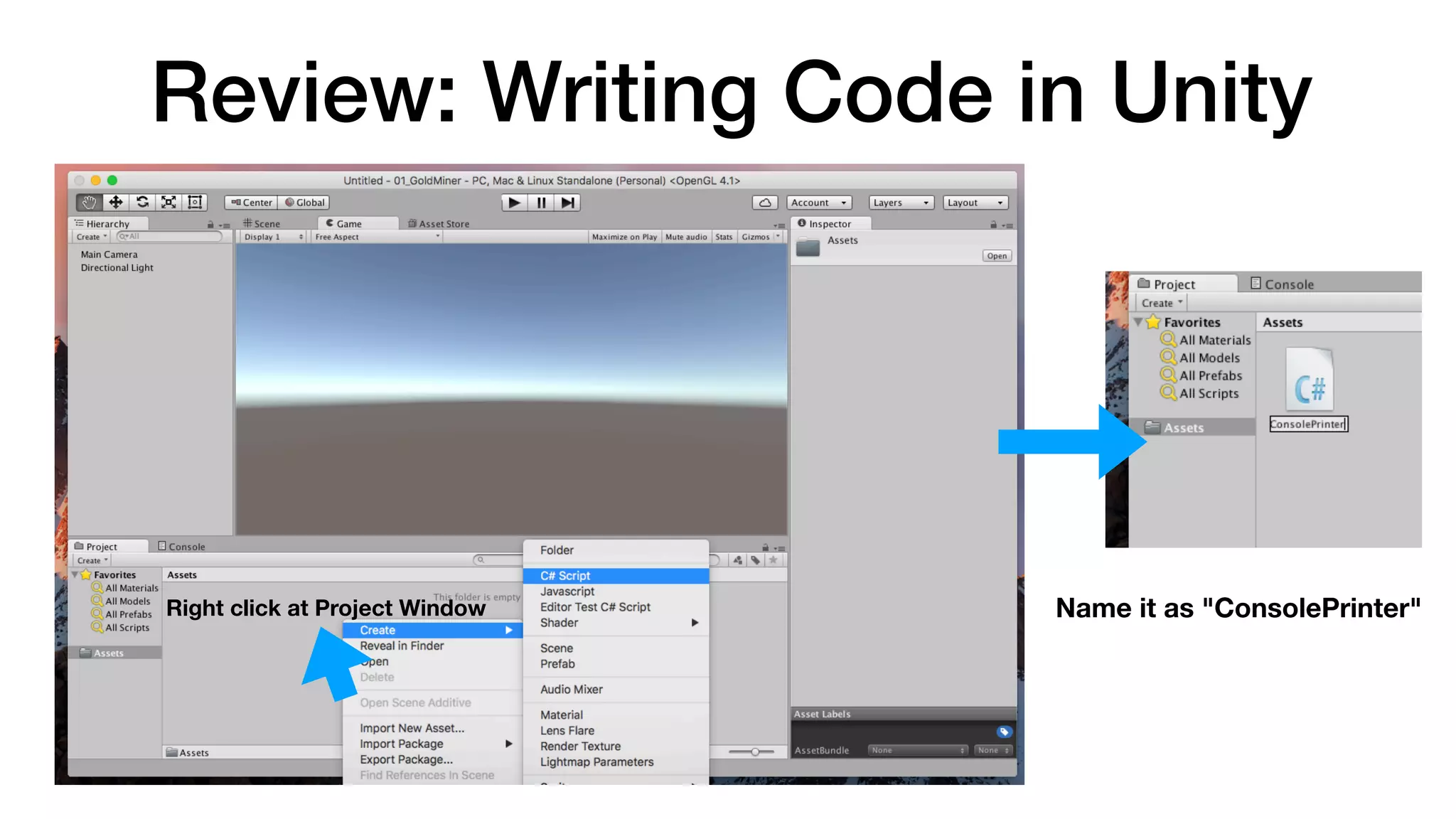This screenshot has height=819, width=1456.
Task: Switch to the Scene tab
Action: click(262, 223)
